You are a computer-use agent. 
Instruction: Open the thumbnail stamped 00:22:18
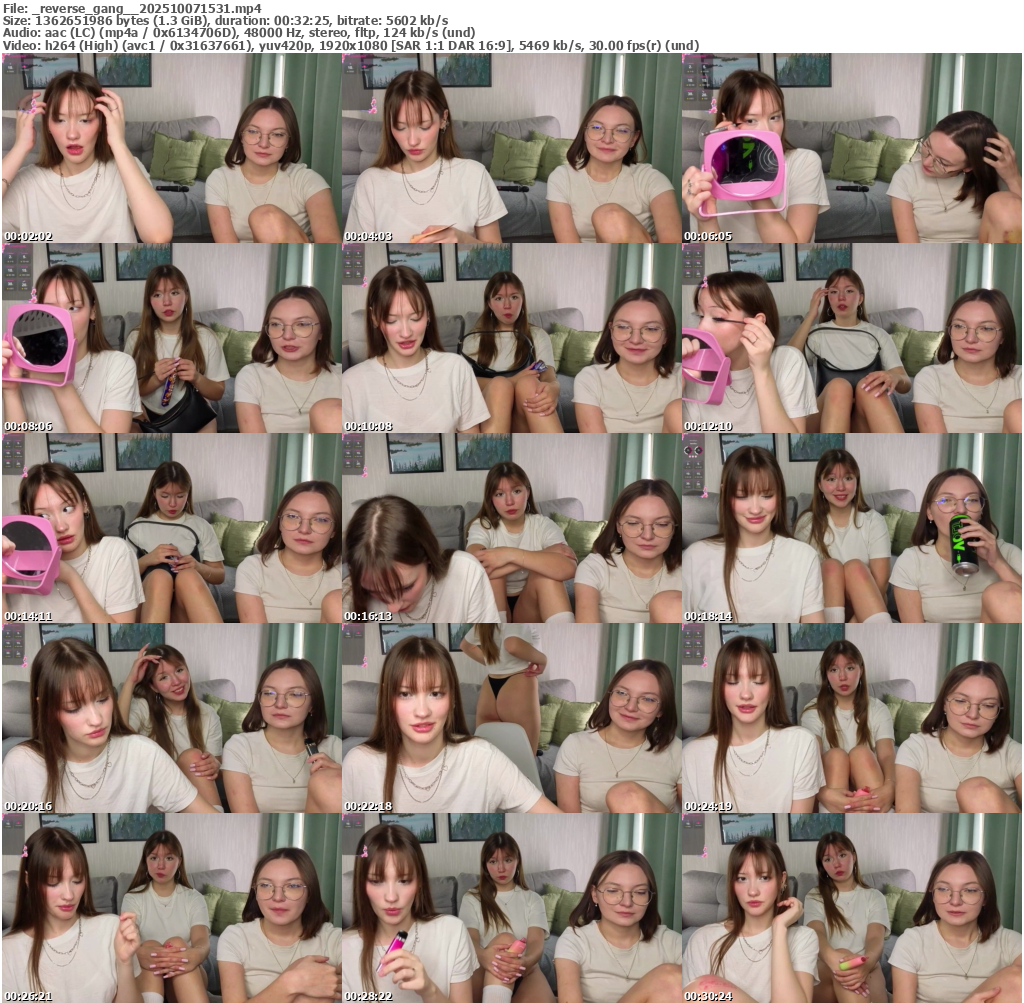(x=511, y=718)
